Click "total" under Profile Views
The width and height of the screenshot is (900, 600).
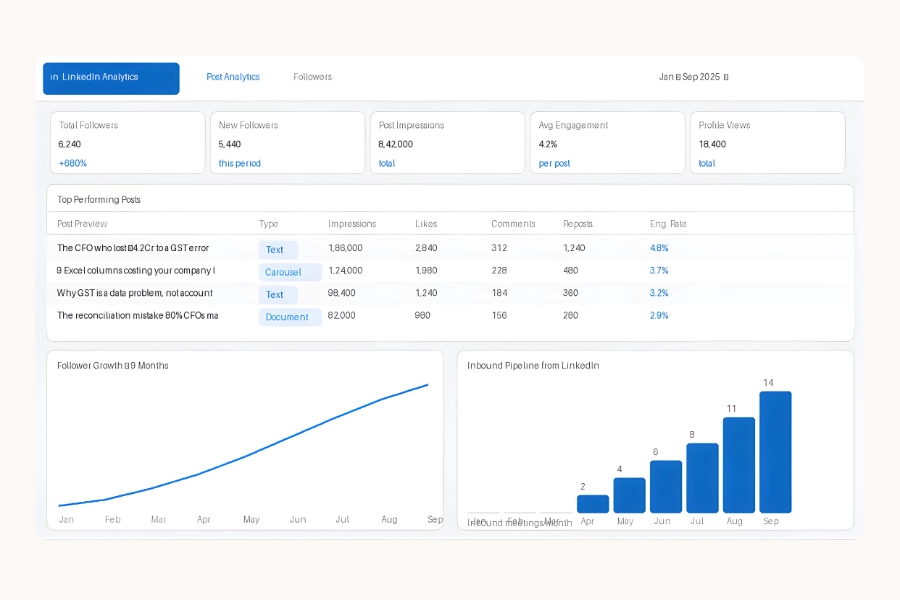point(709,163)
